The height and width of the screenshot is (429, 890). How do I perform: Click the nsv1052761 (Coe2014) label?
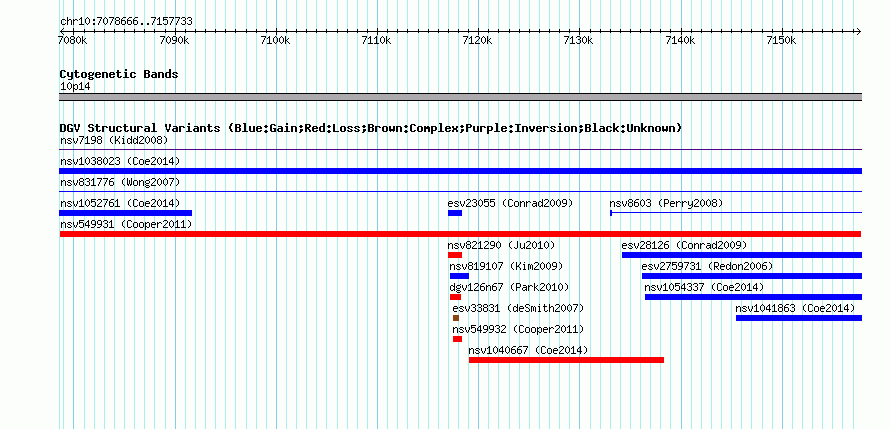tap(120, 203)
